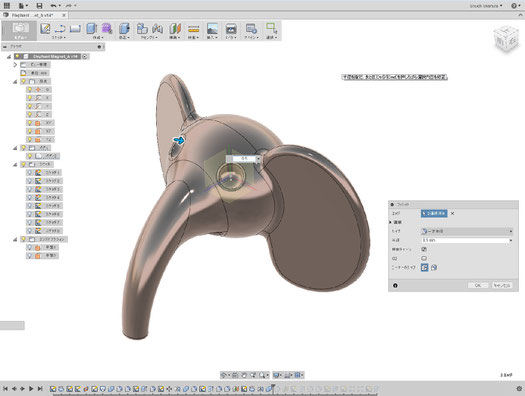Image resolution: width=525 pixels, height=396 pixels.
Task: Click the radius input field in dialog
Action: click(x=464, y=240)
